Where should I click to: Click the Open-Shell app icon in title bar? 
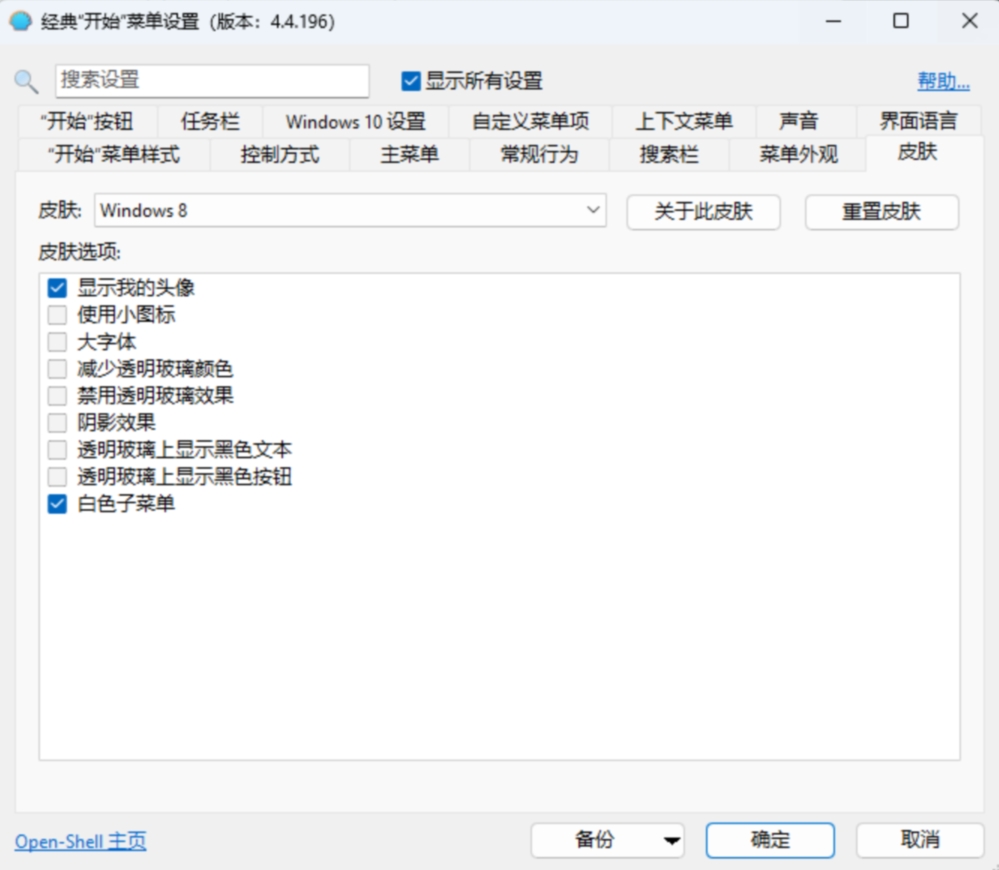pyautogui.click(x=20, y=21)
